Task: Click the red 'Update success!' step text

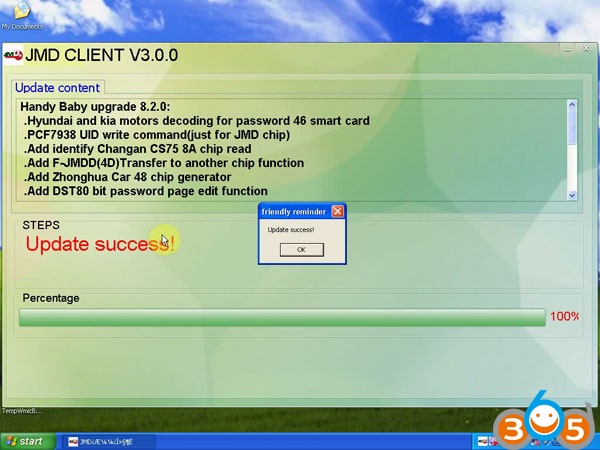Action: point(100,244)
